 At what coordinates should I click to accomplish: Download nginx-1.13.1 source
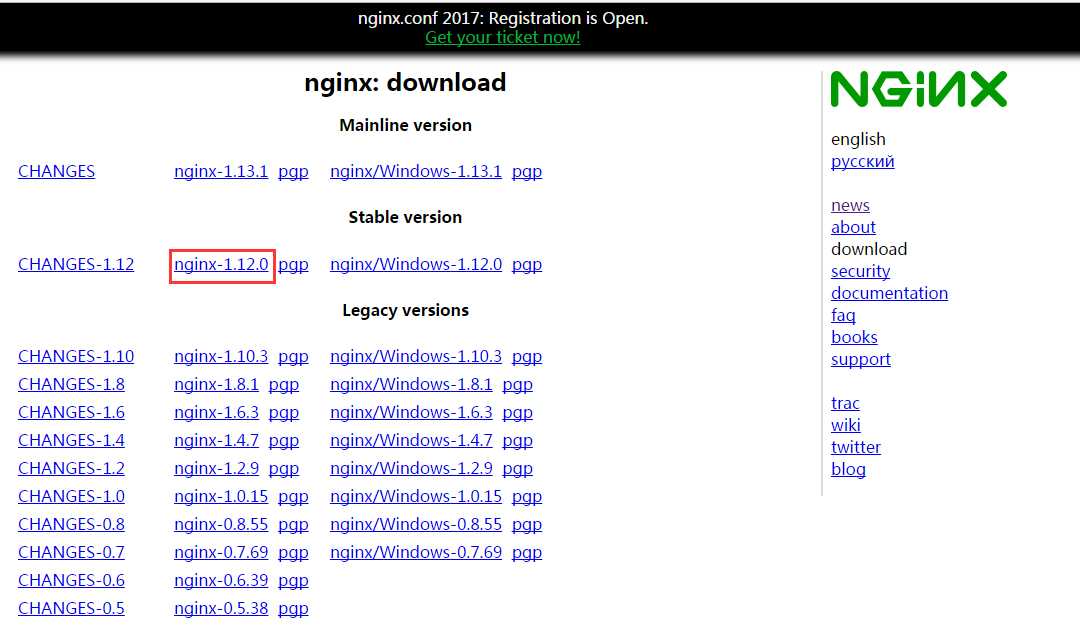point(221,171)
